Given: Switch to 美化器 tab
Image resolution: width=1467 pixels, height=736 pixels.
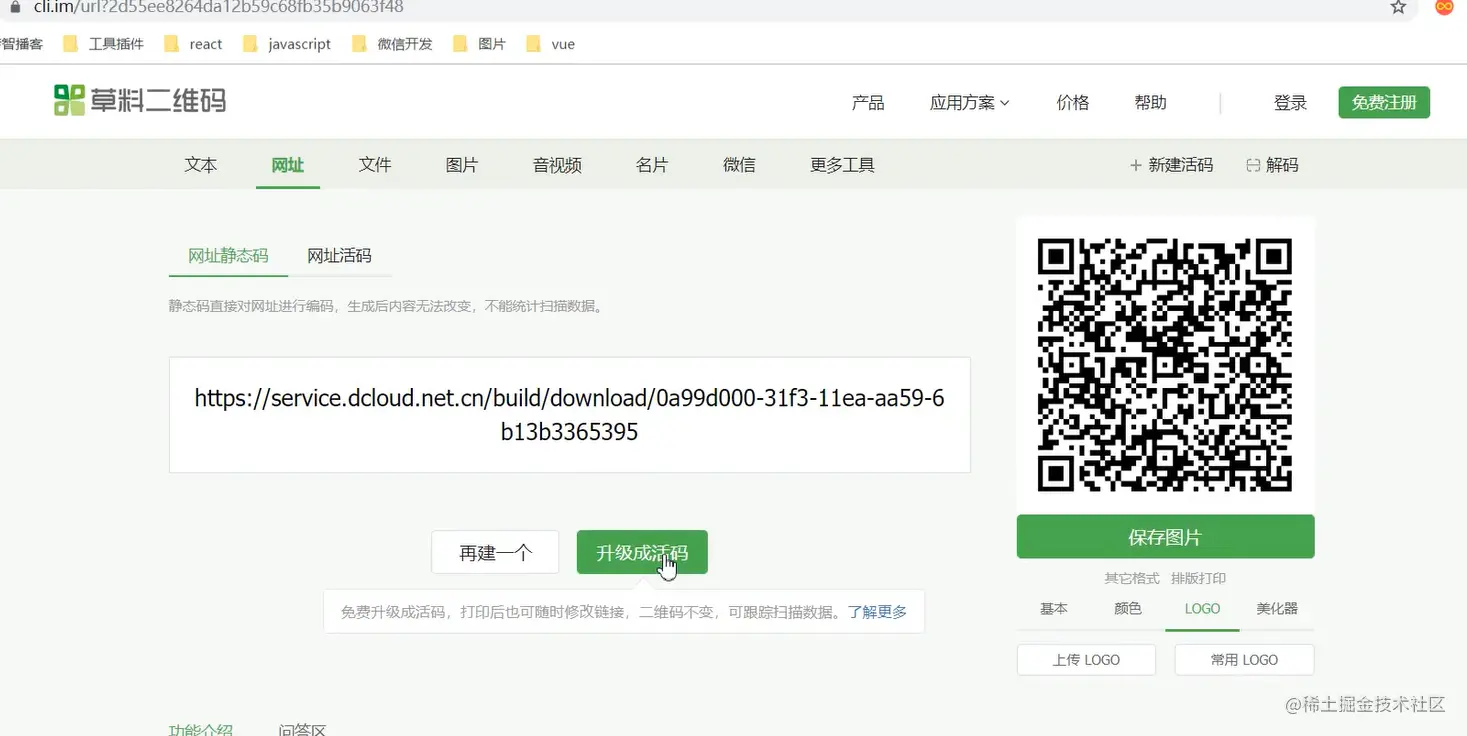Looking at the screenshot, I should tap(1277, 608).
